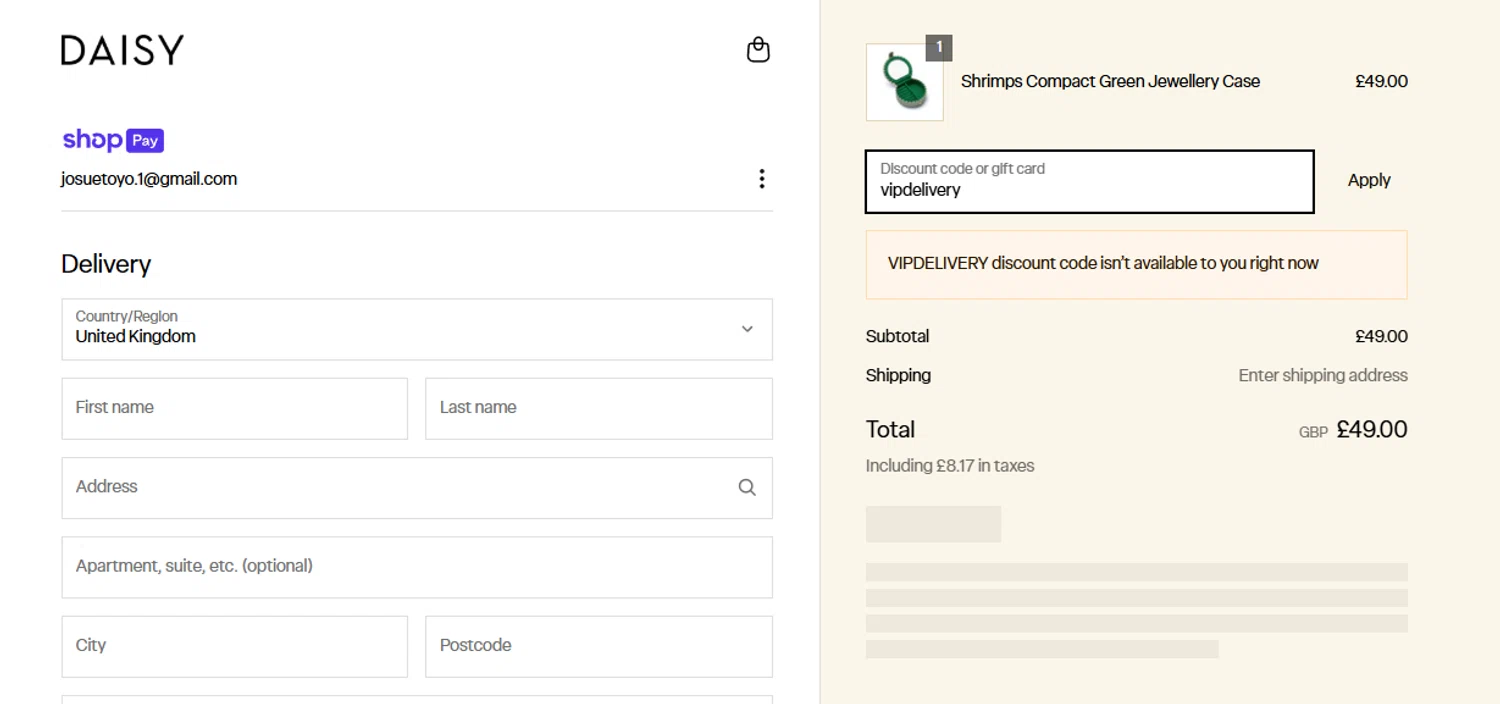Screen dimensions: 1500x704
Task: Expand the Country/Region dropdown
Action: click(417, 329)
